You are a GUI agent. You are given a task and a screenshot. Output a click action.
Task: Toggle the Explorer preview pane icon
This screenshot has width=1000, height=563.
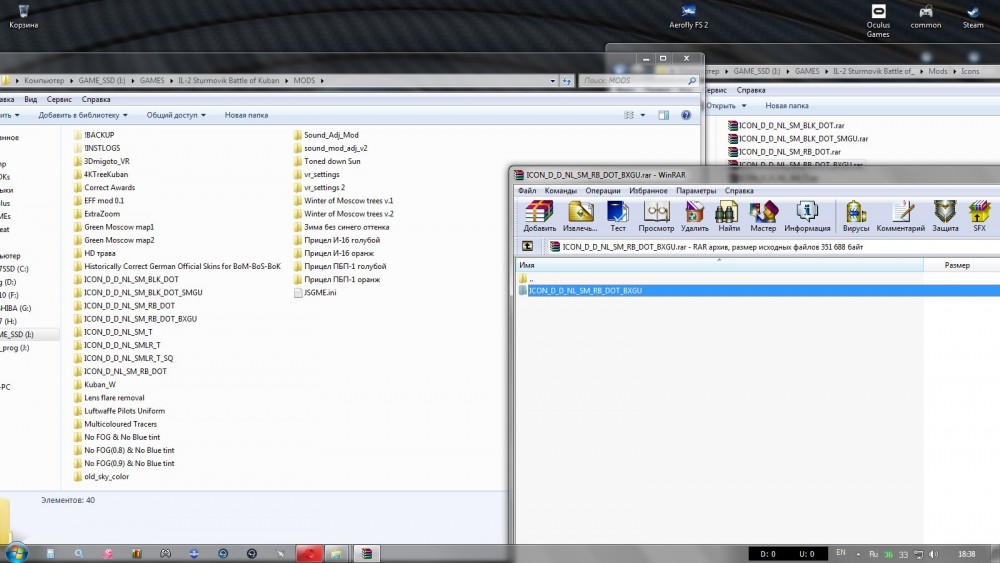(x=663, y=115)
